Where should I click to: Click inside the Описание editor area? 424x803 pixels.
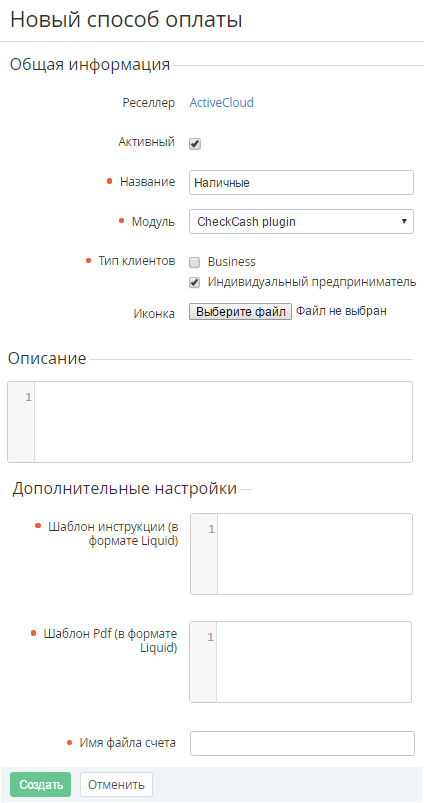tap(223, 421)
